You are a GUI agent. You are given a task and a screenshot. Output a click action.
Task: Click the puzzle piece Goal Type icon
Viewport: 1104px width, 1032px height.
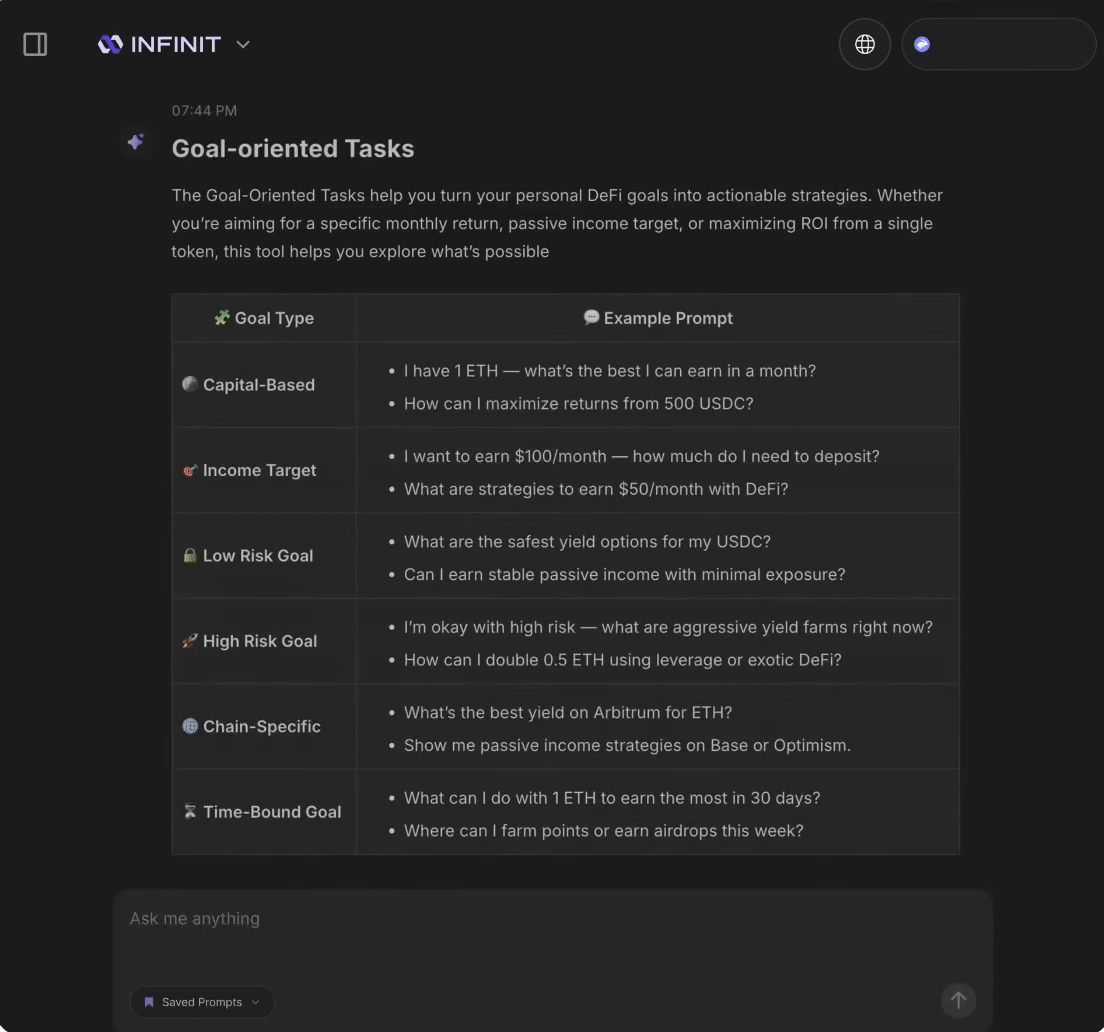click(x=222, y=317)
